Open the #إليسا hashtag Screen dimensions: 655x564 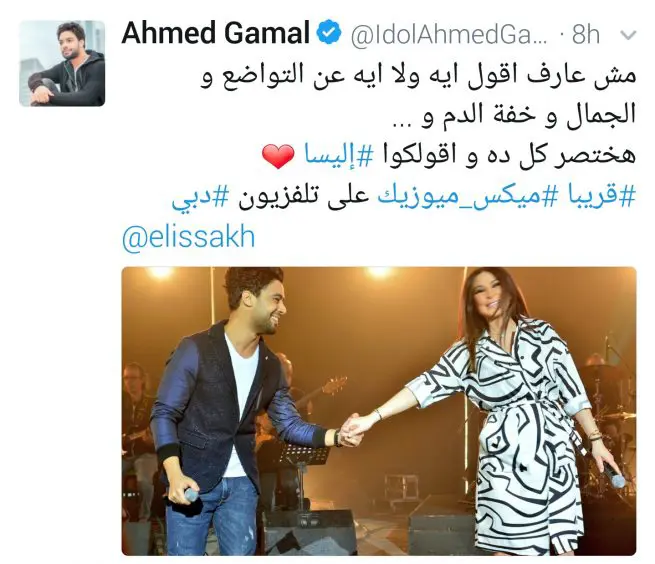[x=338, y=156]
